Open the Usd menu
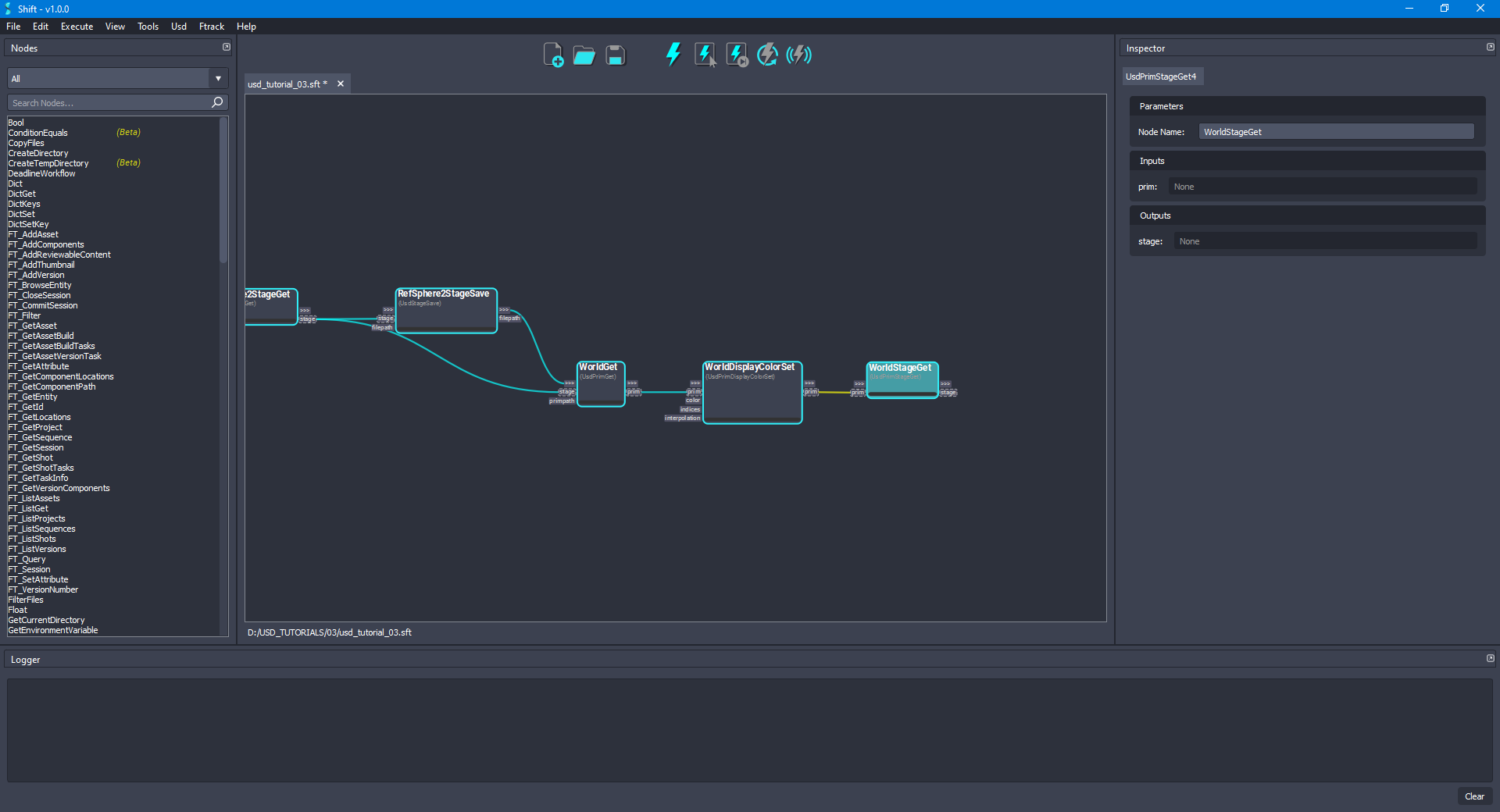 click(x=178, y=26)
